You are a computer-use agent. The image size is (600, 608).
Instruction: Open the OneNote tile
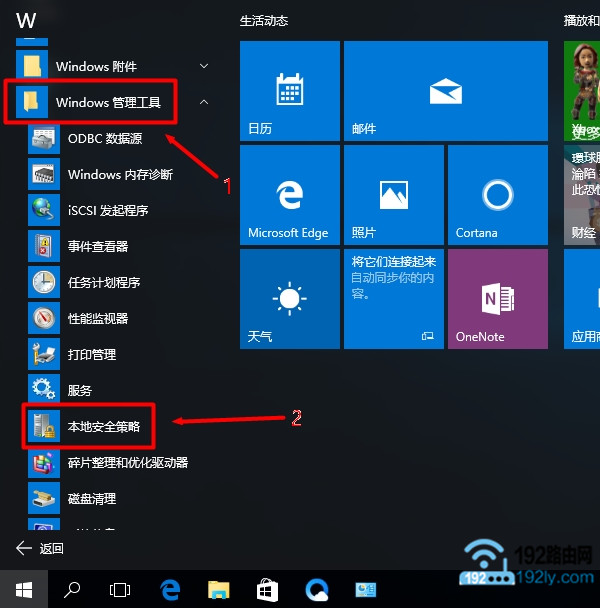pos(498,299)
